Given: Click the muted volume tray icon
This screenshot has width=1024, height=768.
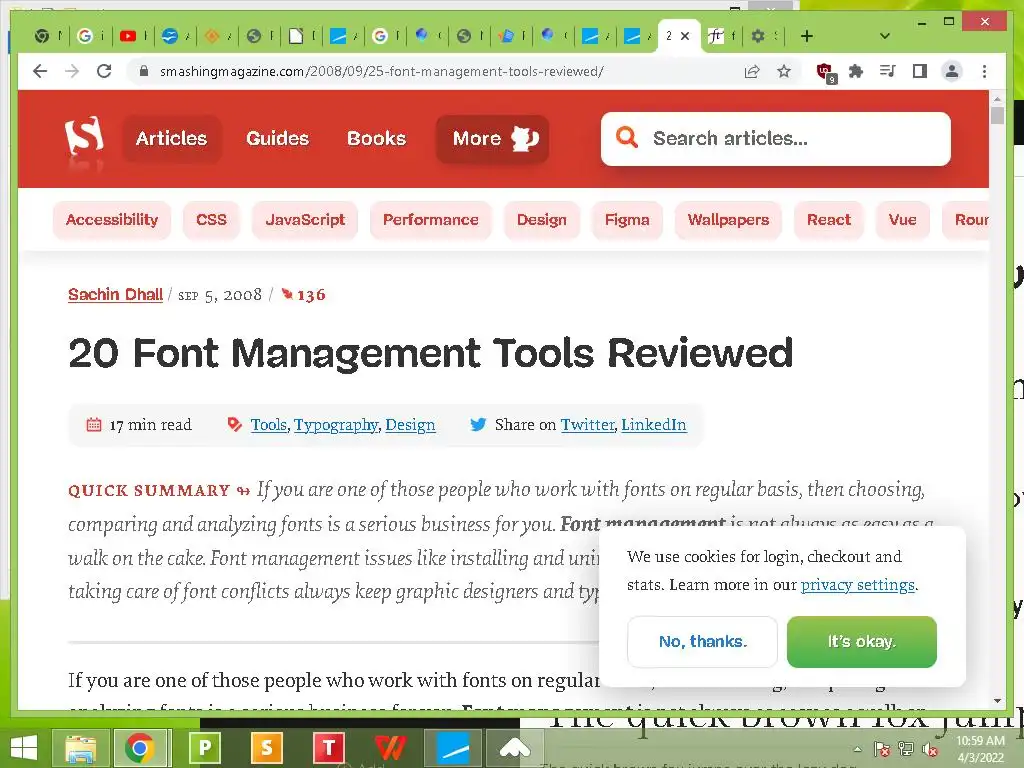Looking at the screenshot, I should click(x=930, y=750).
